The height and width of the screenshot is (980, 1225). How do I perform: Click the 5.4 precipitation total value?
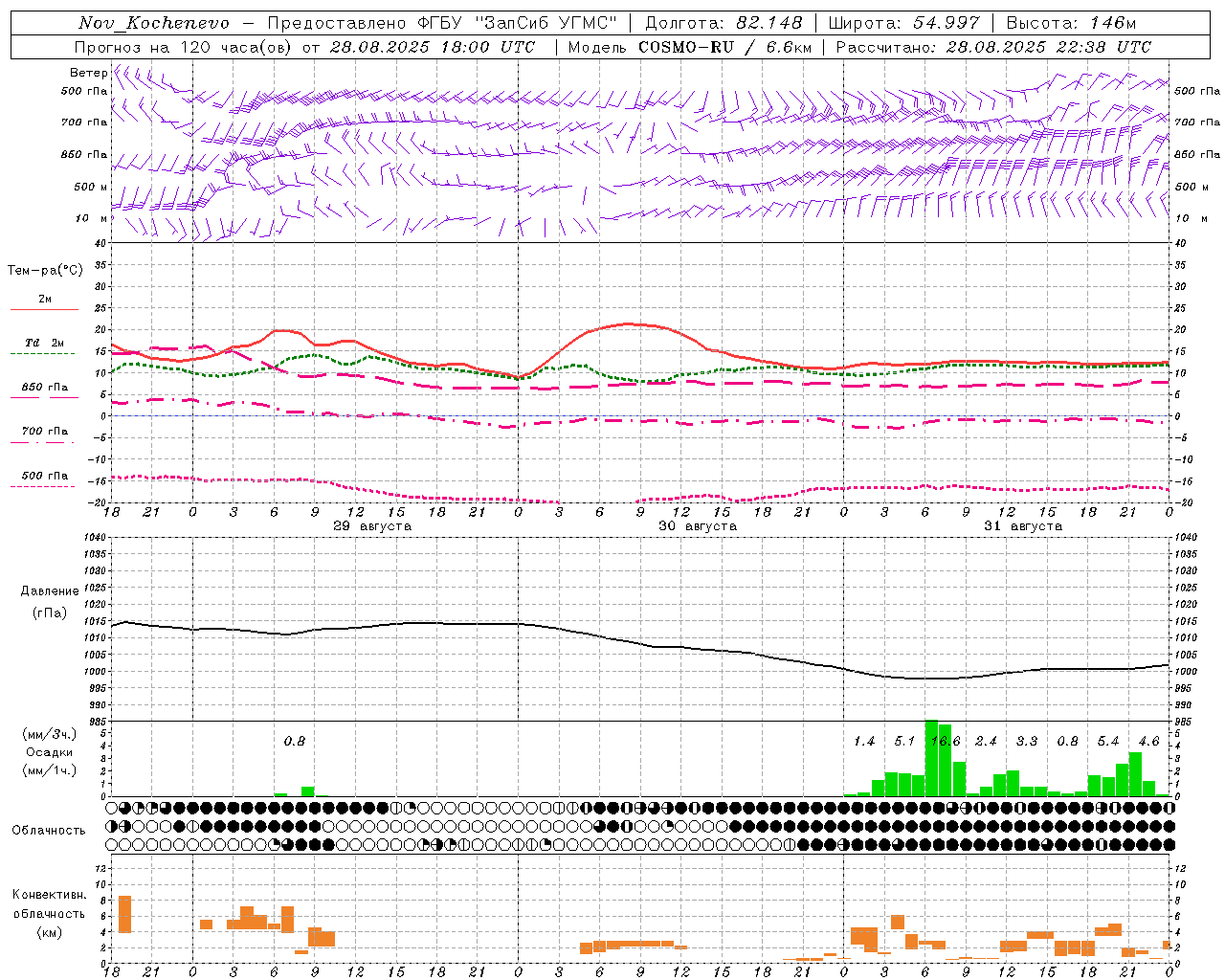point(1108,742)
